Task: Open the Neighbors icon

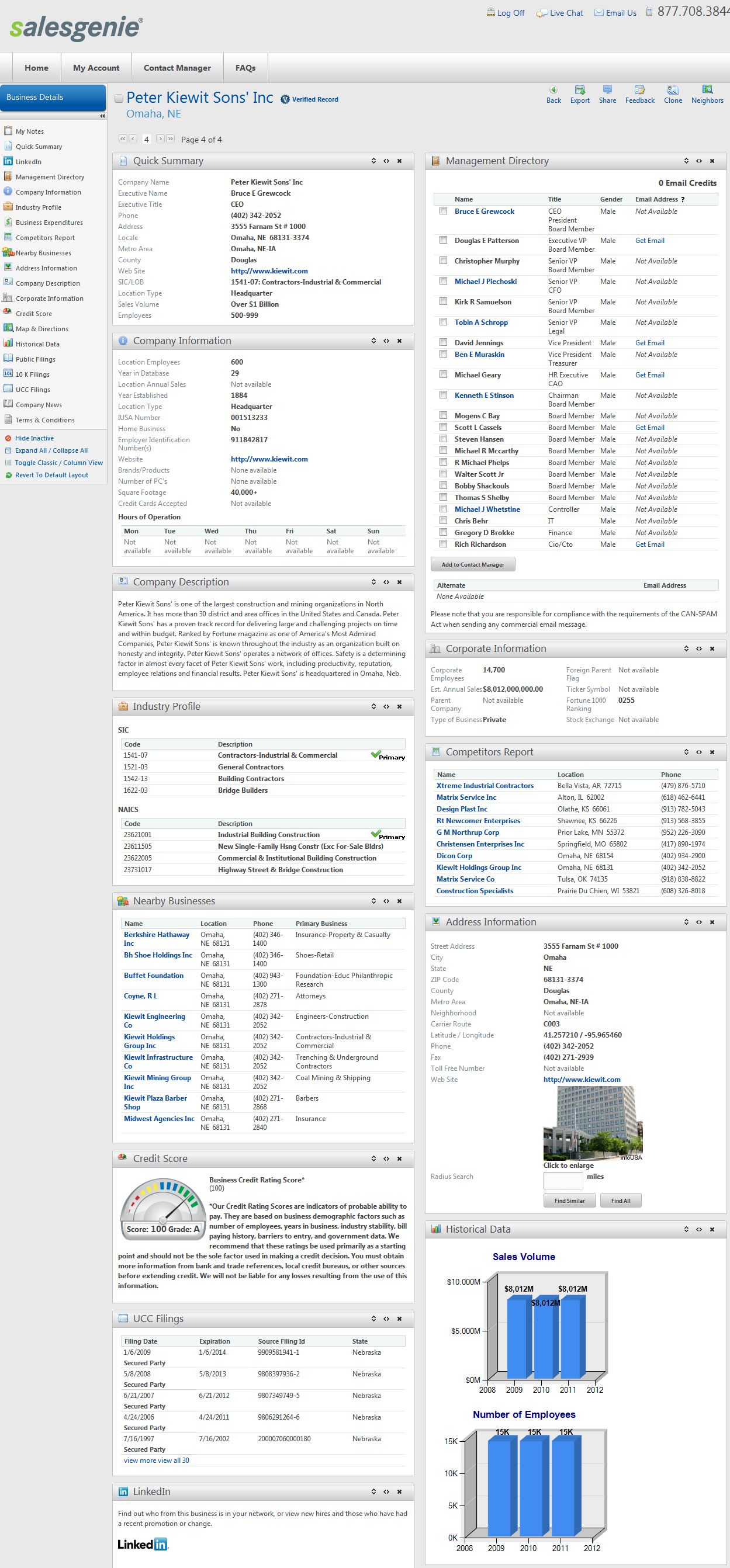Action: click(x=707, y=90)
